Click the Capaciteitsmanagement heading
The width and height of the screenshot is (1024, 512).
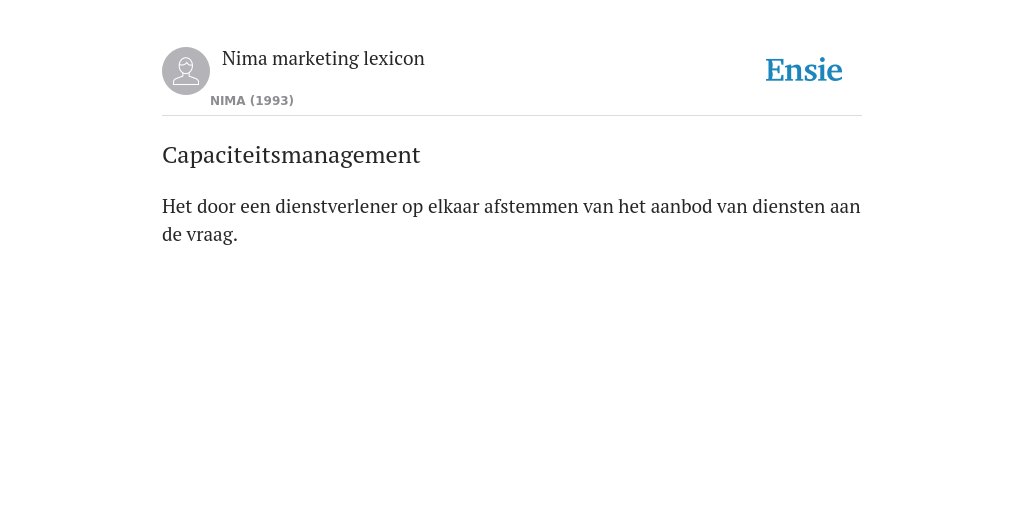coord(291,155)
